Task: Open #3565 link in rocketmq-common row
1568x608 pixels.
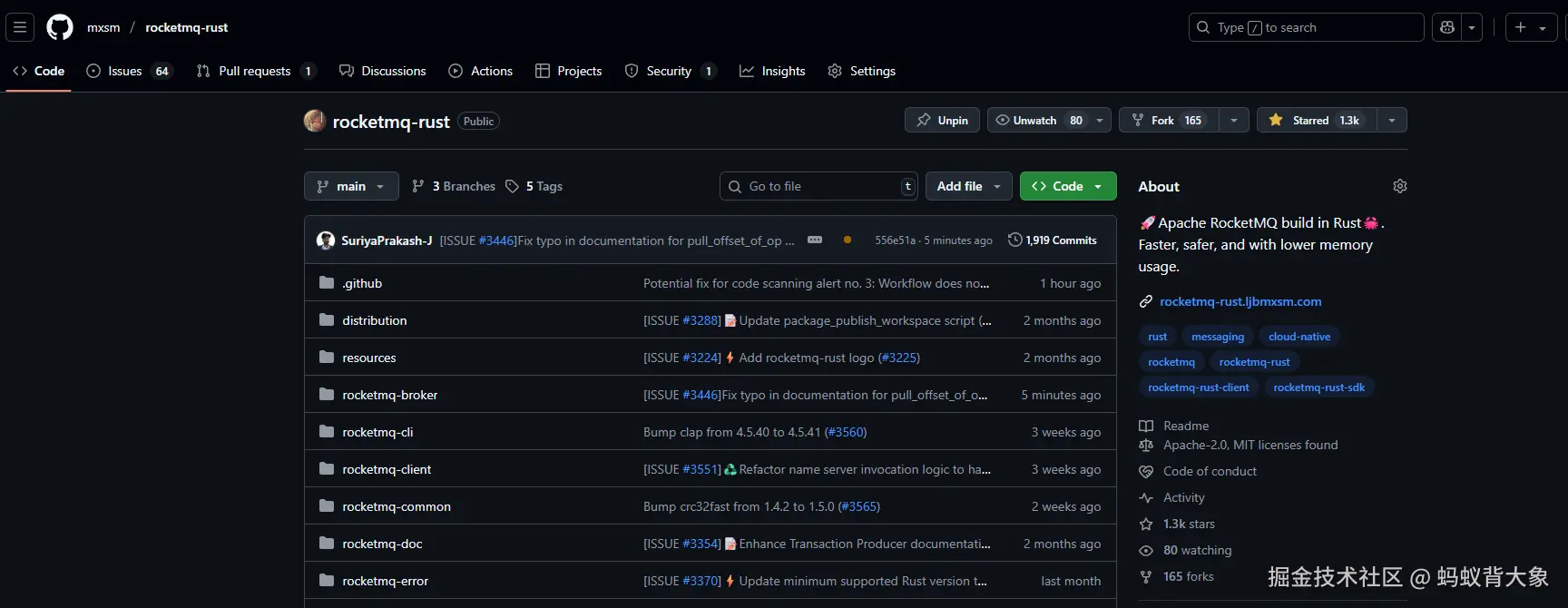Action: [x=859, y=506]
